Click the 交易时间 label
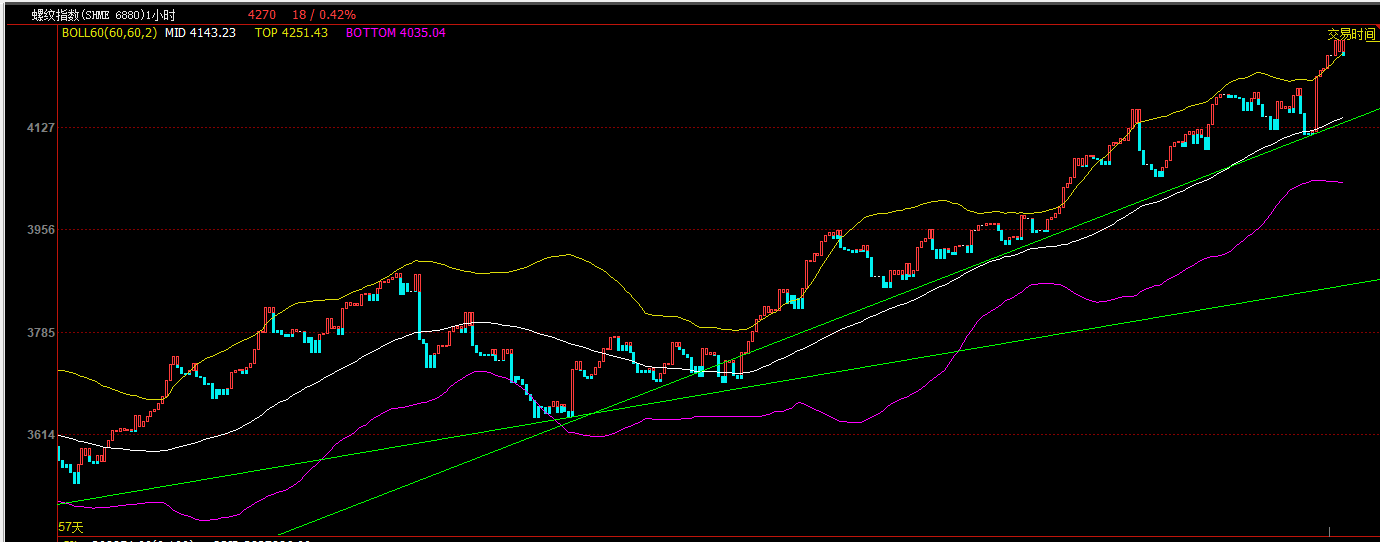Viewport: 1380px width, 542px height. [1351, 34]
